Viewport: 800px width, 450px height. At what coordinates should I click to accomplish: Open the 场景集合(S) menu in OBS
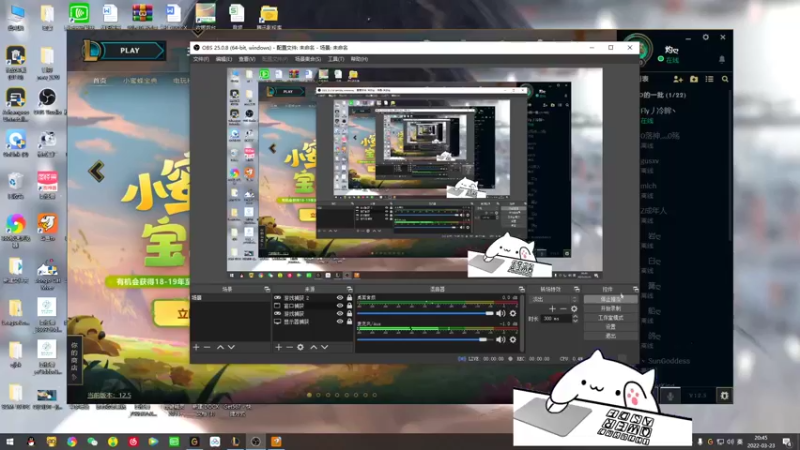[x=308, y=59]
